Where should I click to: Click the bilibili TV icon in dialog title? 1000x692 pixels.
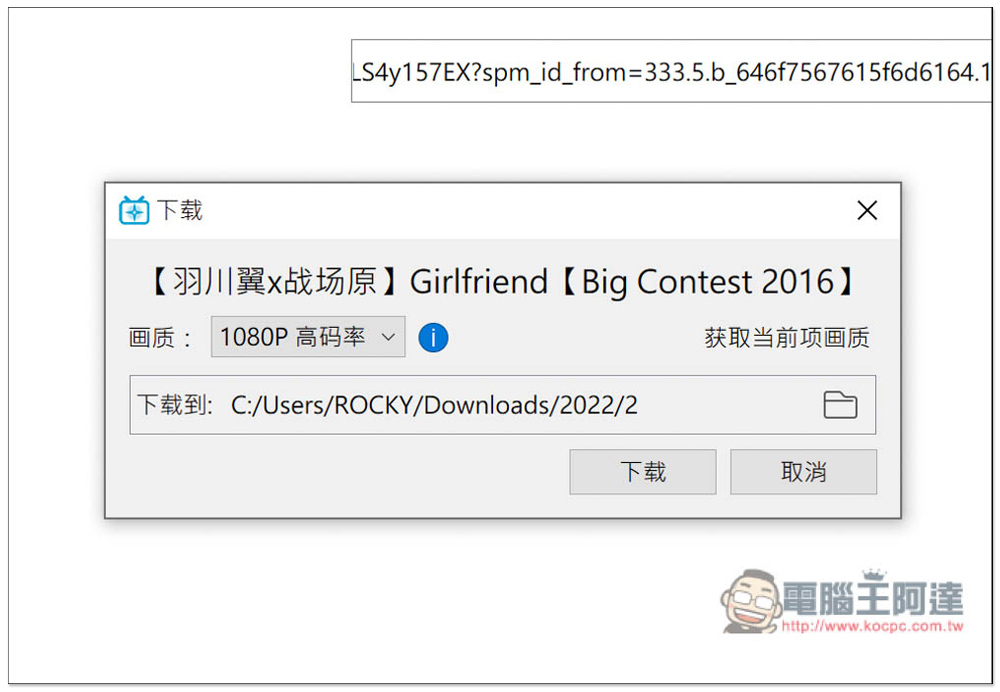(x=134, y=210)
